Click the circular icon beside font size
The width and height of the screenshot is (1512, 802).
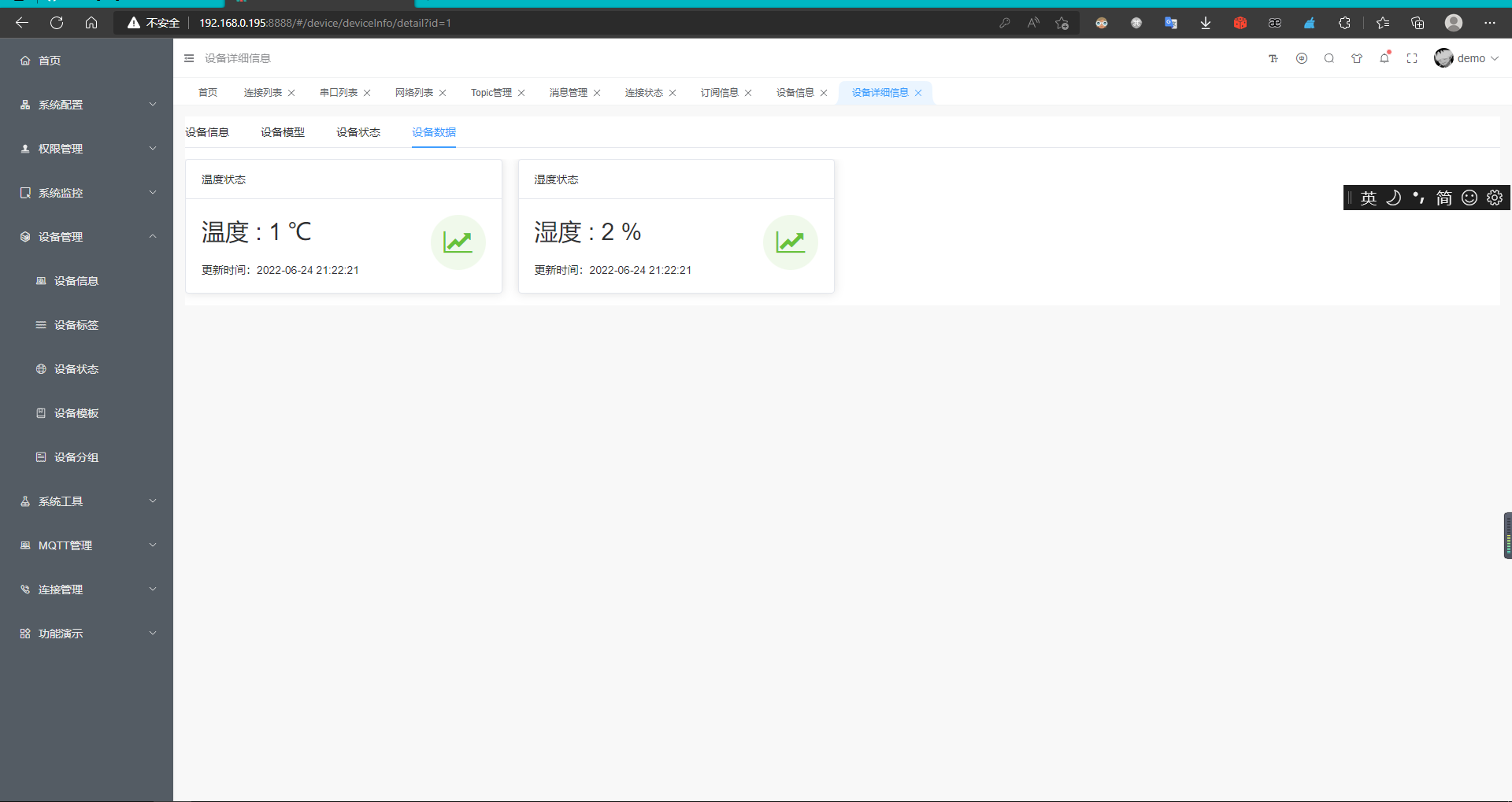coord(1302,58)
